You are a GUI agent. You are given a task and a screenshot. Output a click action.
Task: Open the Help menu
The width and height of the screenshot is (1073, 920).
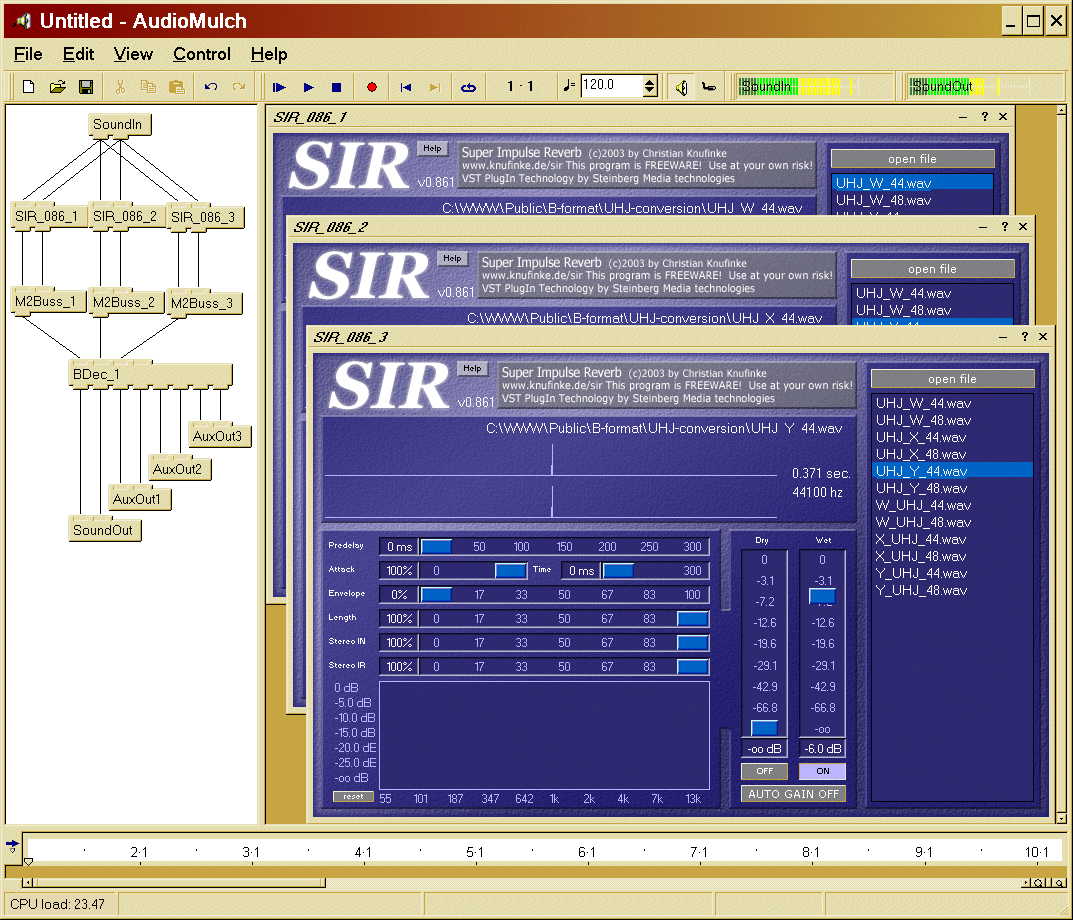pyautogui.click(x=269, y=54)
